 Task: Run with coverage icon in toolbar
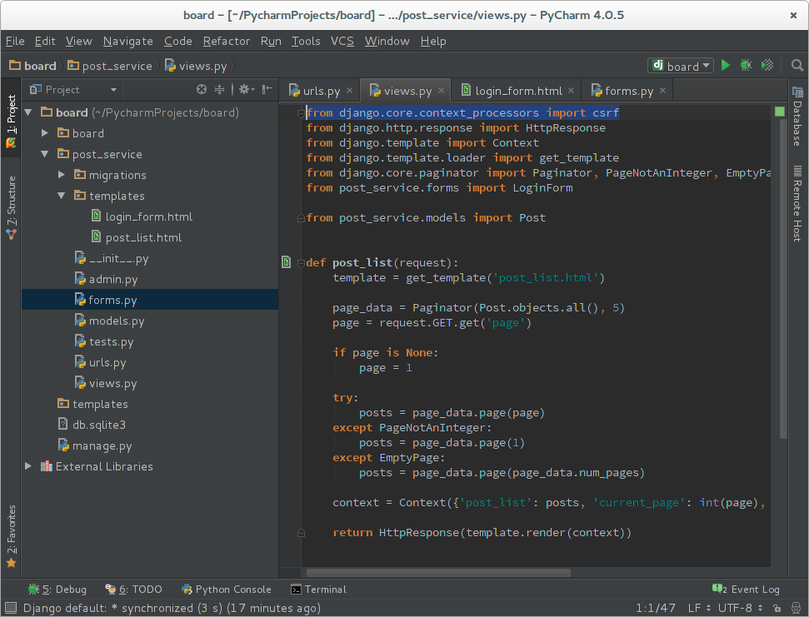767,66
